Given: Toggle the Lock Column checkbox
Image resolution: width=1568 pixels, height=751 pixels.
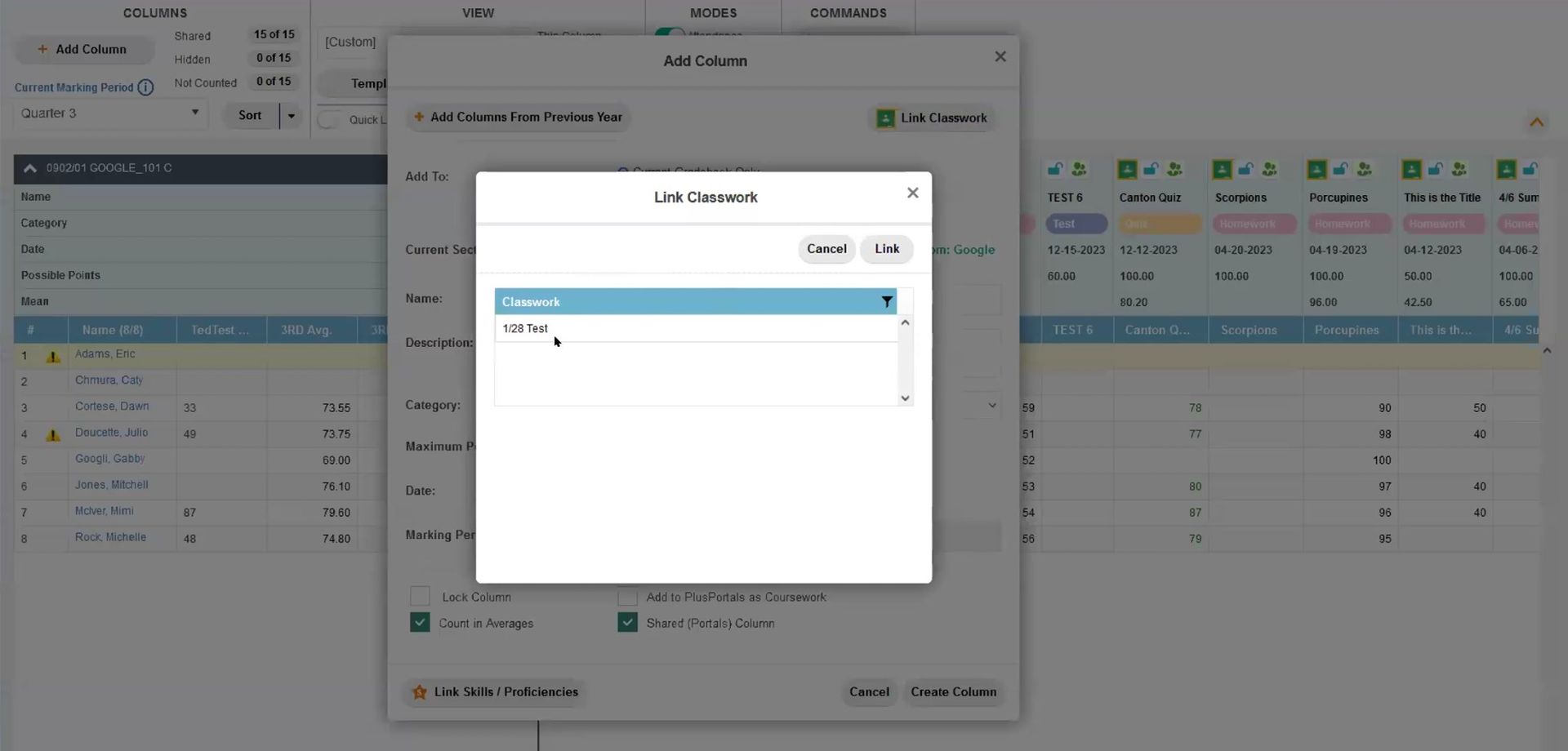Looking at the screenshot, I should point(420,597).
